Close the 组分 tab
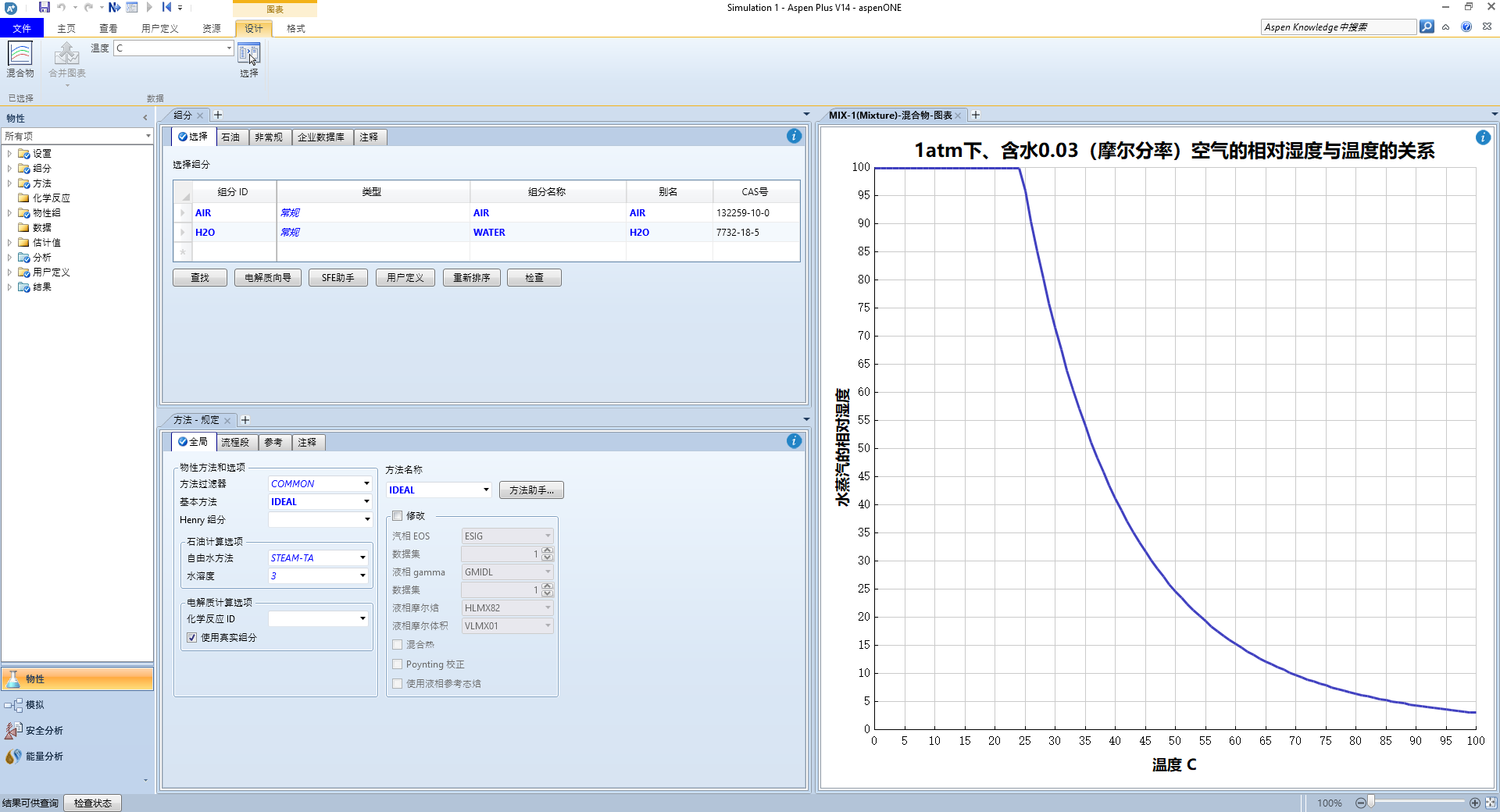This screenshot has height=812, width=1500. click(x=200, y=116)
